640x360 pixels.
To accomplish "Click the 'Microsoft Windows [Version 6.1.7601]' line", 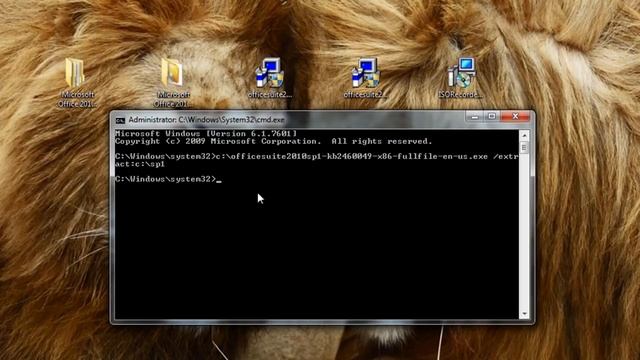I will [206, 133].
